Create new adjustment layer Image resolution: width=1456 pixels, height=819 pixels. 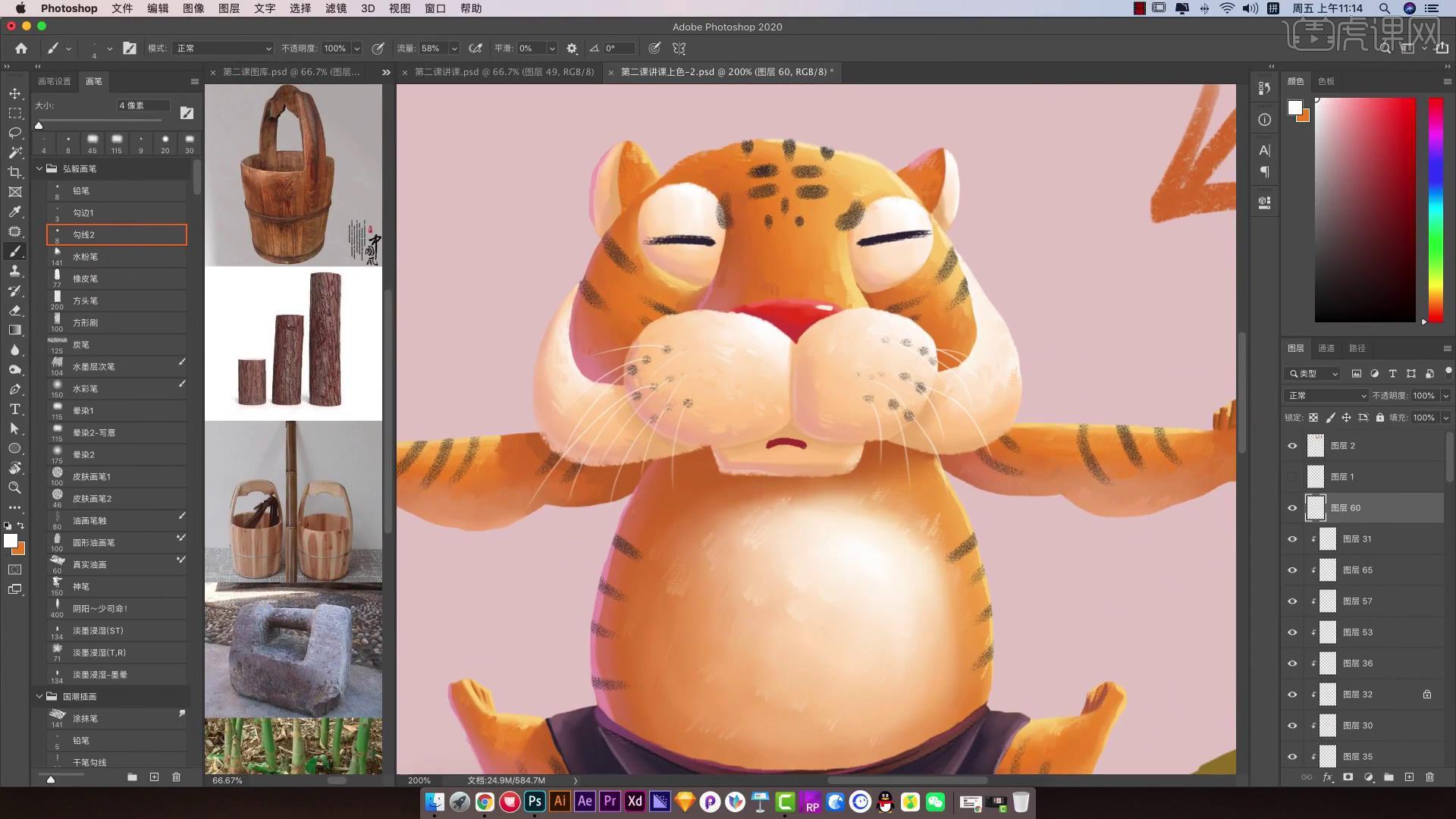coord(1368,777)
